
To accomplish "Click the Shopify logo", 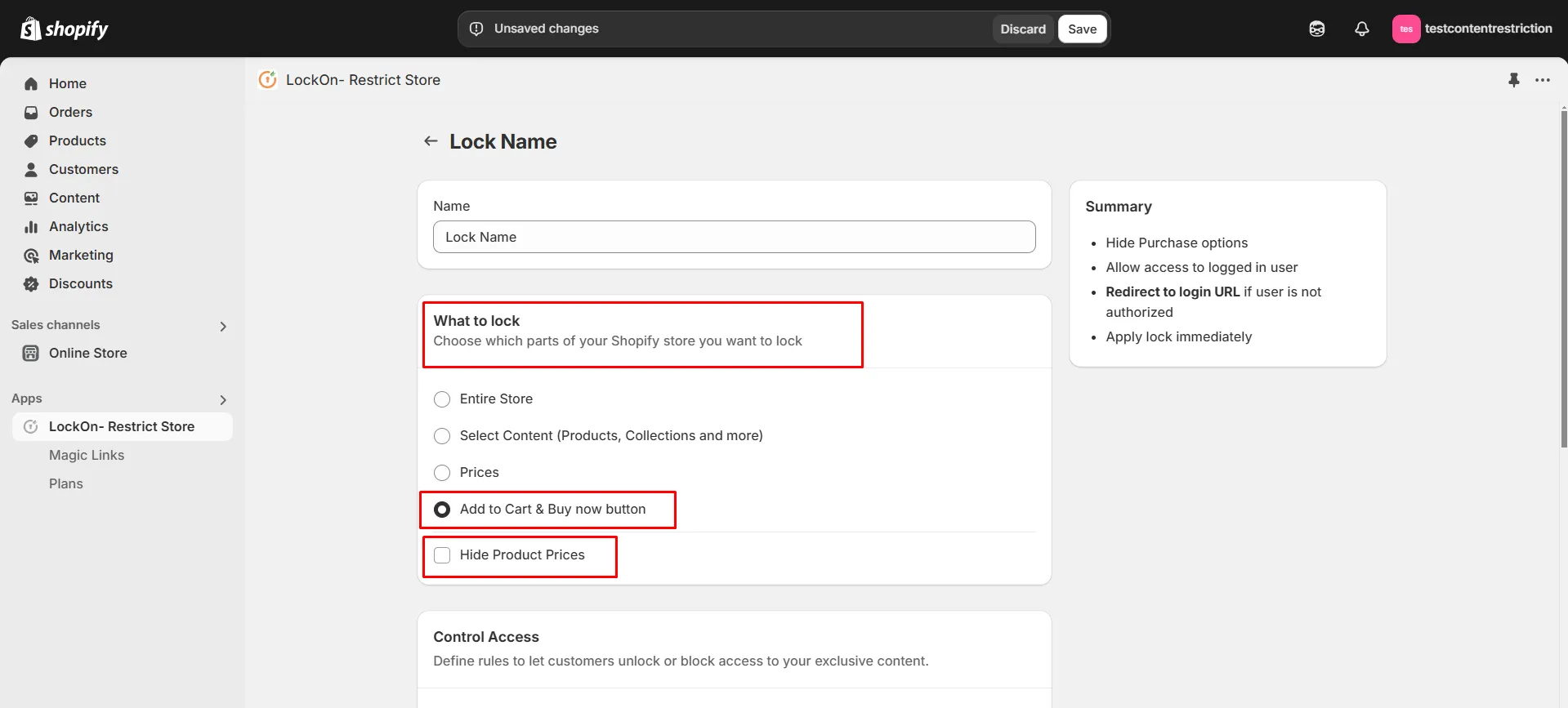I will coord(64,29).
